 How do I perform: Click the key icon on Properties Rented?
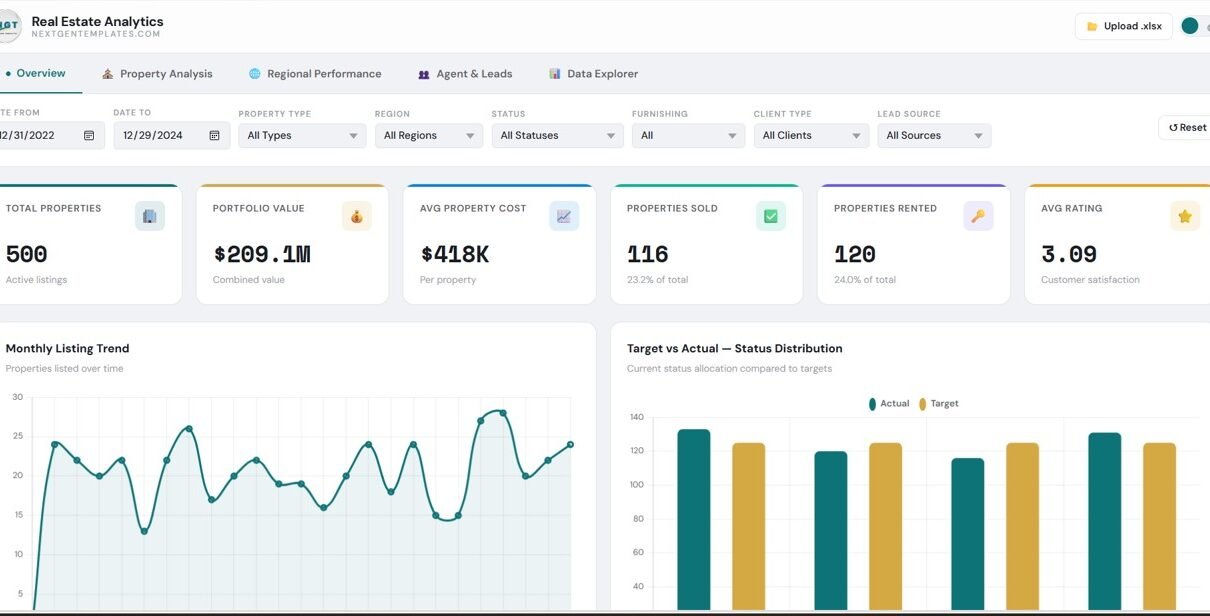tap(978, 216)
